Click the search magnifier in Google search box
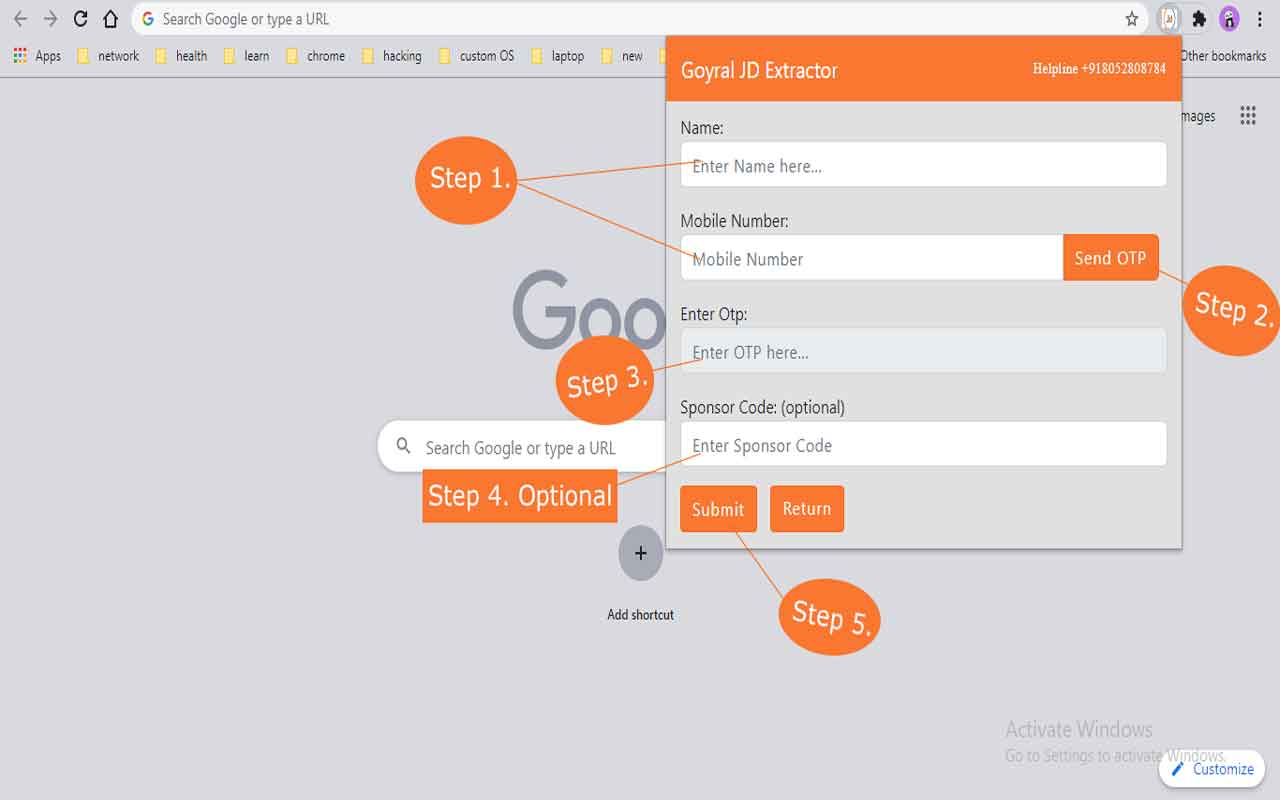 [x=404, y=446]
